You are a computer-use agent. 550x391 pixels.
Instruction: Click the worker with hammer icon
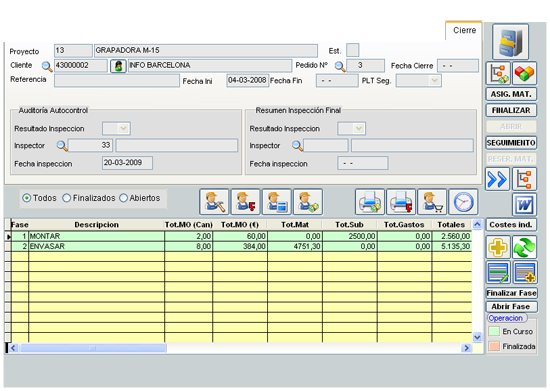pyautogui.click(x=214, y=202)
